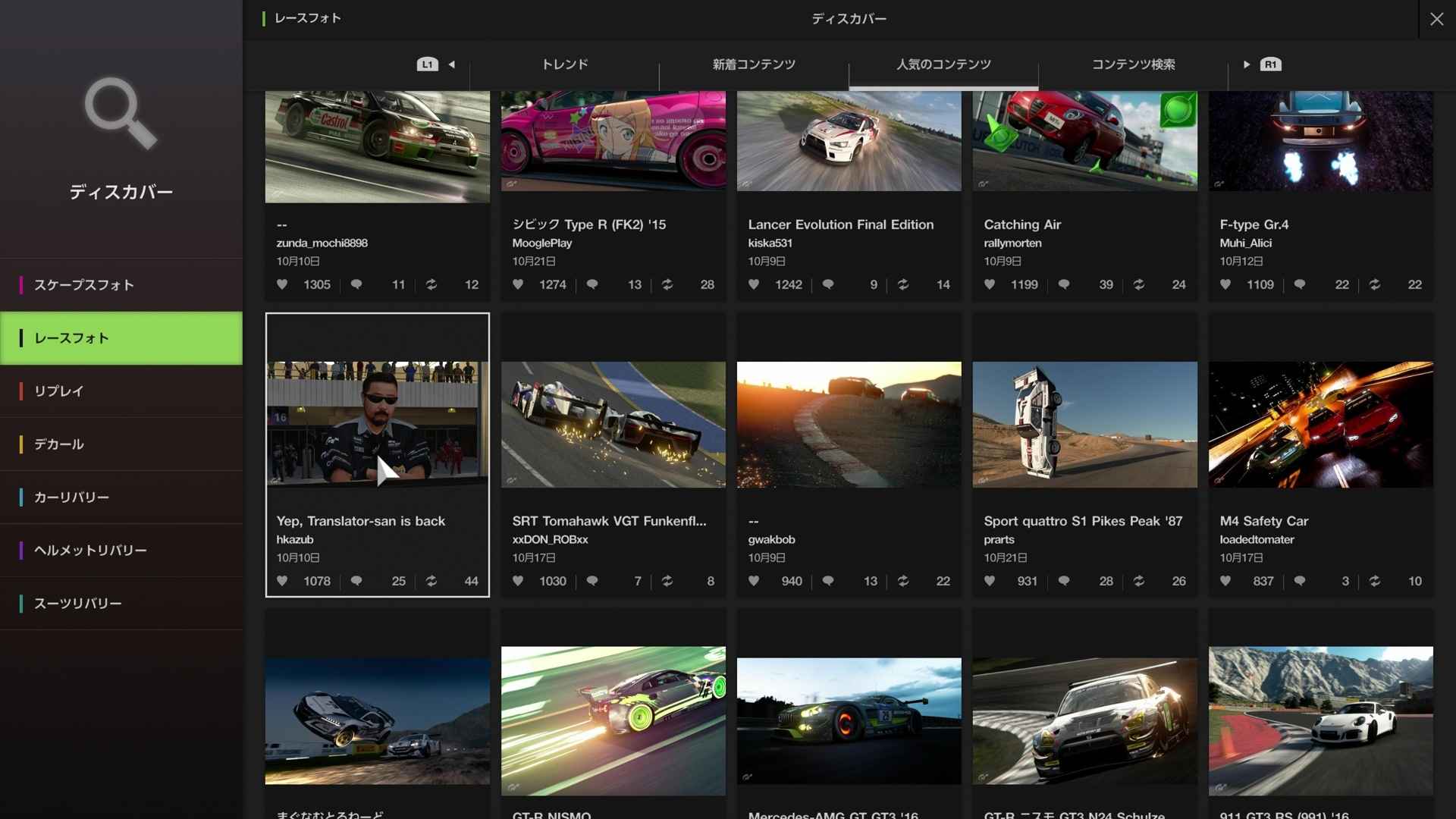Image resolution: width=1456 pixels, height=819 pixels.
Task: Like the F-type Gr.4 photo
Action: point(1225,284)
